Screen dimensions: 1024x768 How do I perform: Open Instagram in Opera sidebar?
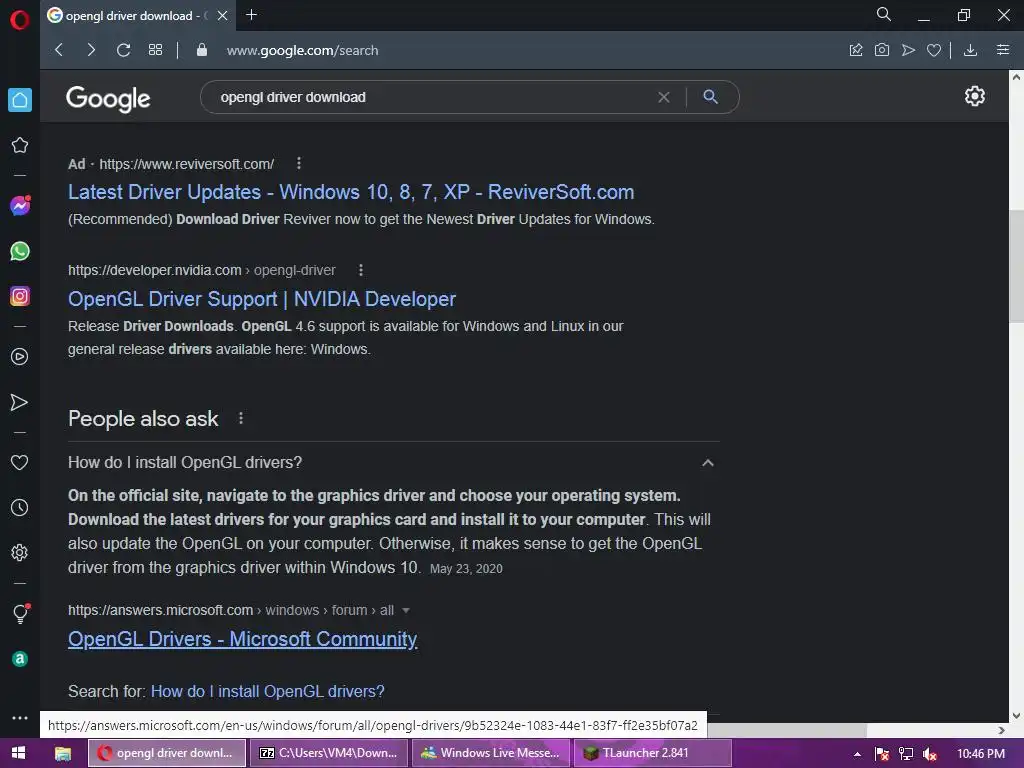tap(20, 296)
